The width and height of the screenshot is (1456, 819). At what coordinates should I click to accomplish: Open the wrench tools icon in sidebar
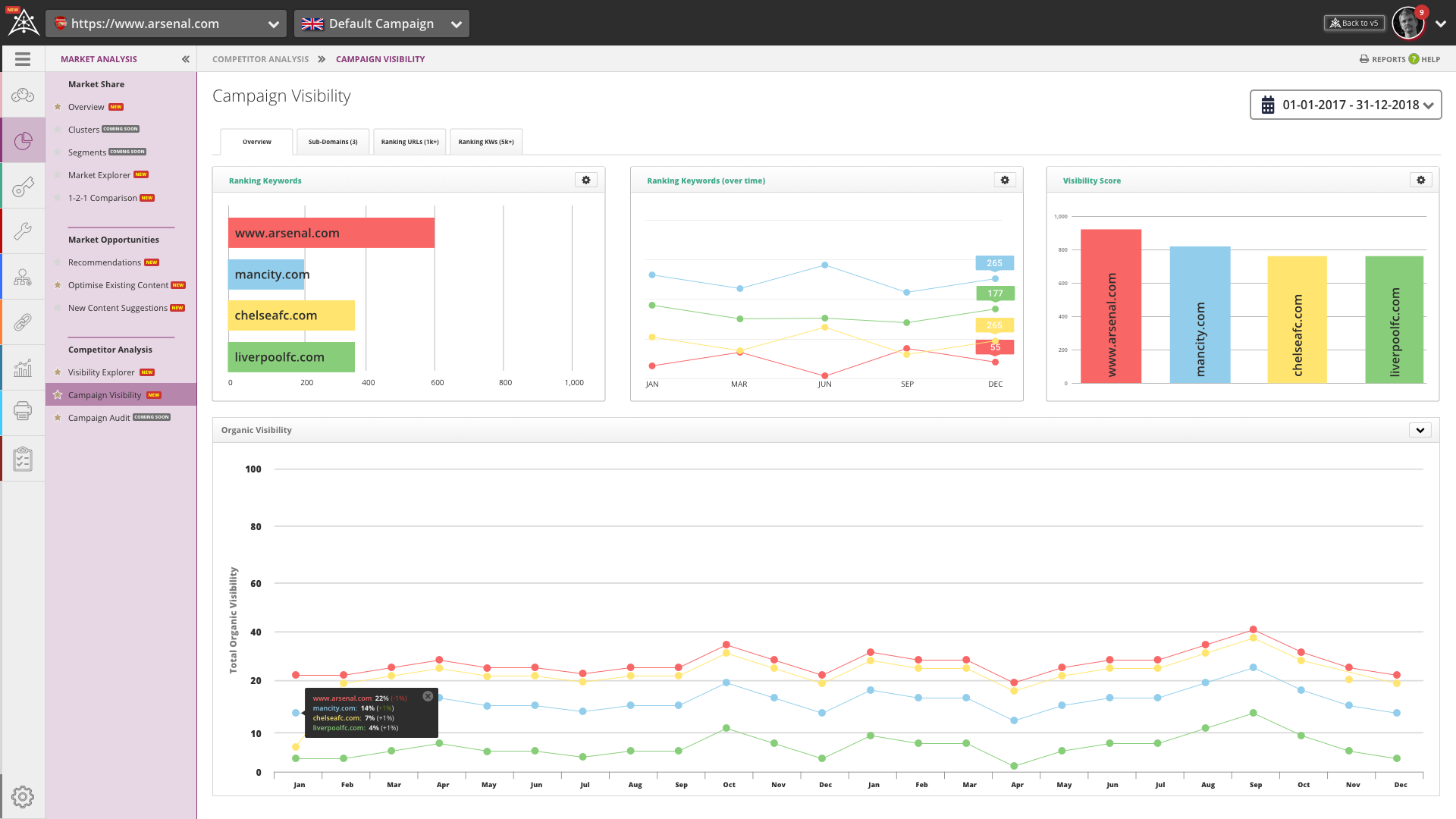[23, 231]
